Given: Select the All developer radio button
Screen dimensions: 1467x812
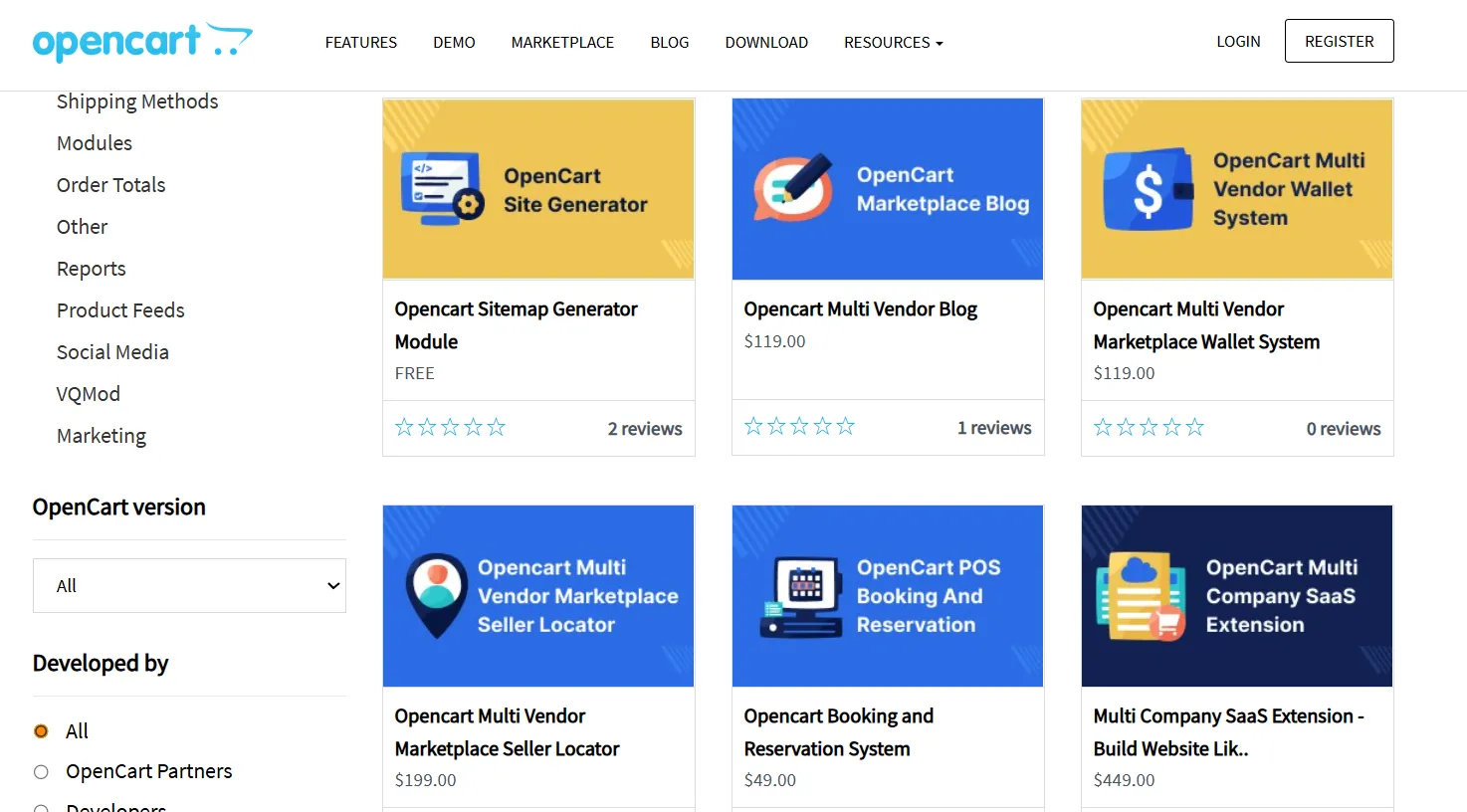Looking at the screenshot, I should 41,731.
